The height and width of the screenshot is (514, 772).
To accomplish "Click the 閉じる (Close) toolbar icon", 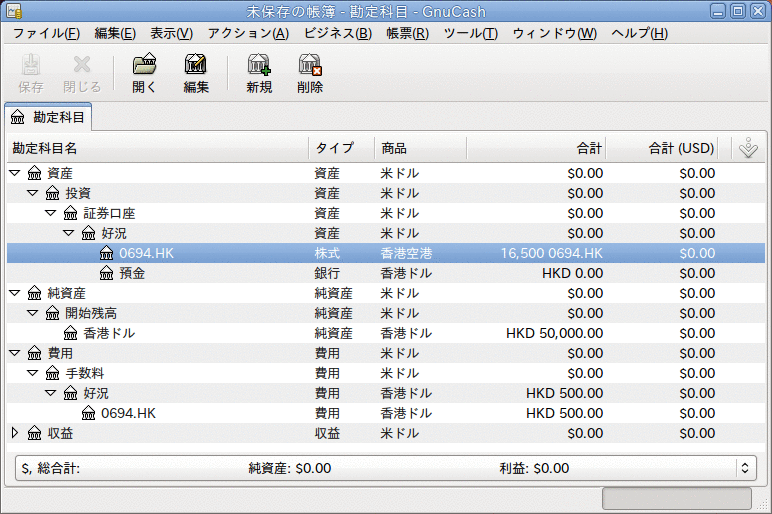I will (82, 73).
